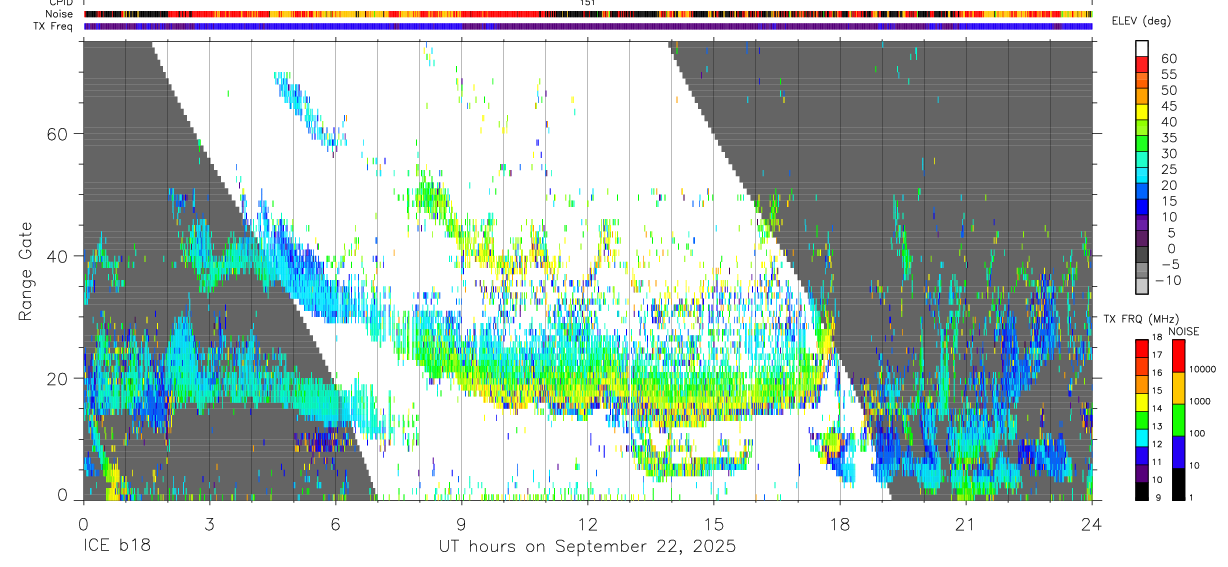Click the '60' tick label on Range Gate axis
The width and height of the screenshot is (1228, 567).
tap(59, 133)
